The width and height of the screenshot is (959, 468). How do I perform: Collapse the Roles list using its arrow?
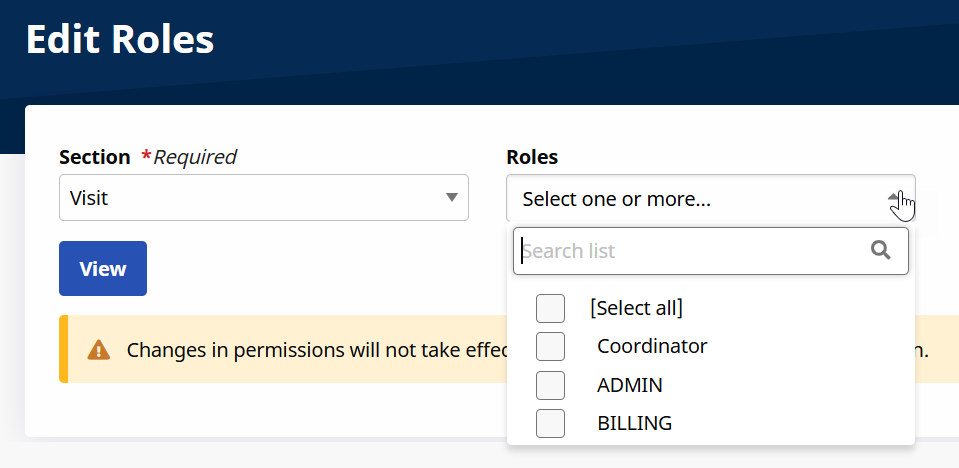click(x=895, y=198)
